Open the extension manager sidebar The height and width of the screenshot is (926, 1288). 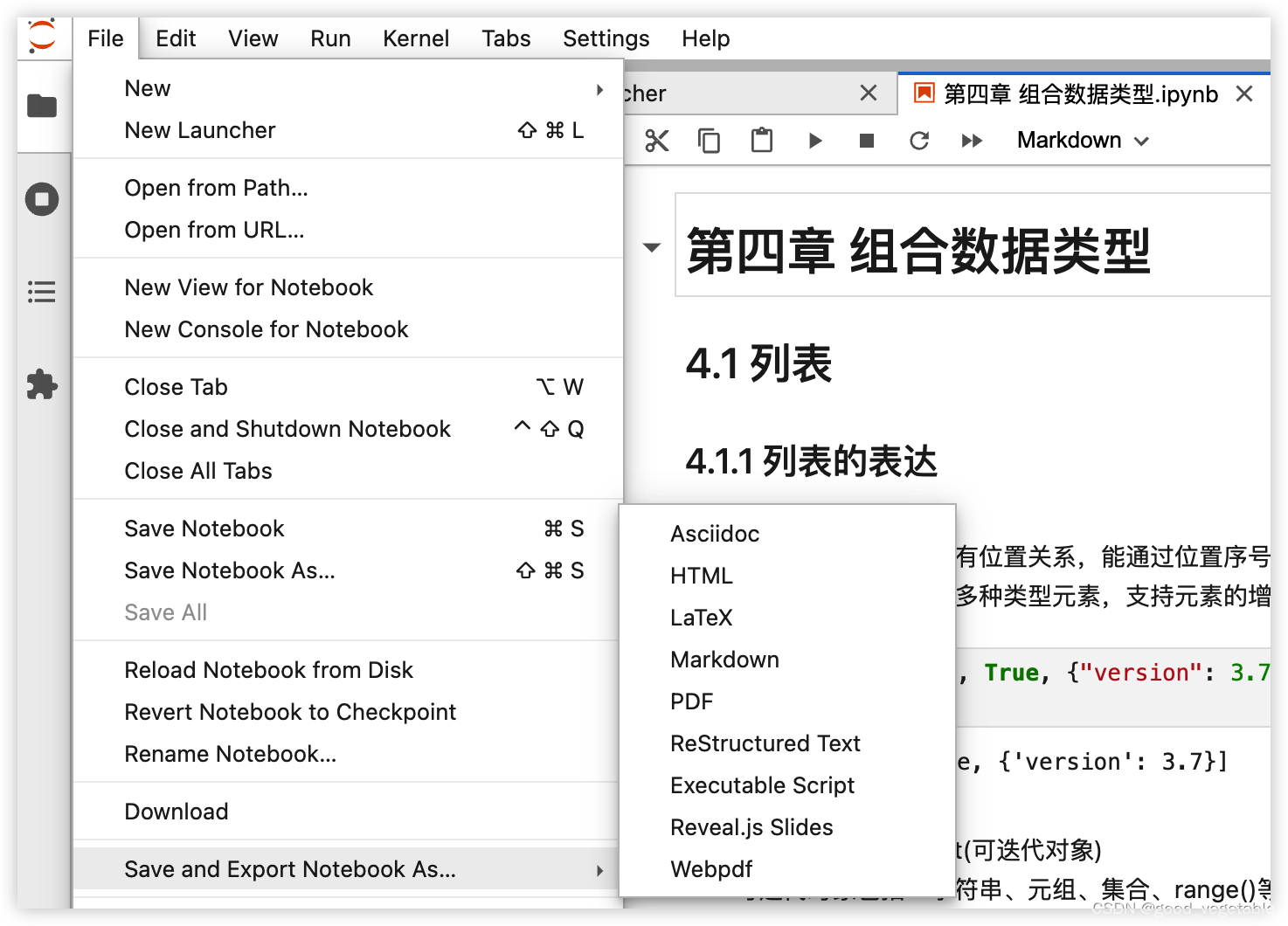[42, 384]
